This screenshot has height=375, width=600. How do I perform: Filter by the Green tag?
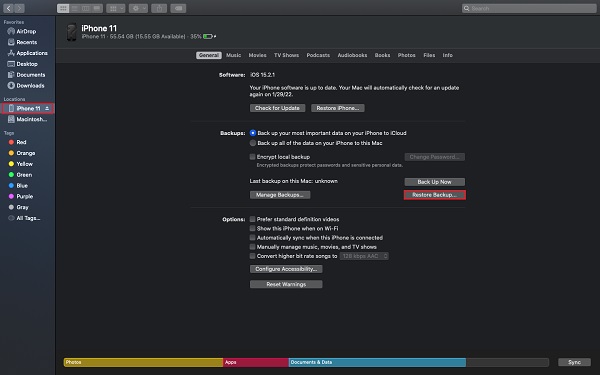(24, 174)
